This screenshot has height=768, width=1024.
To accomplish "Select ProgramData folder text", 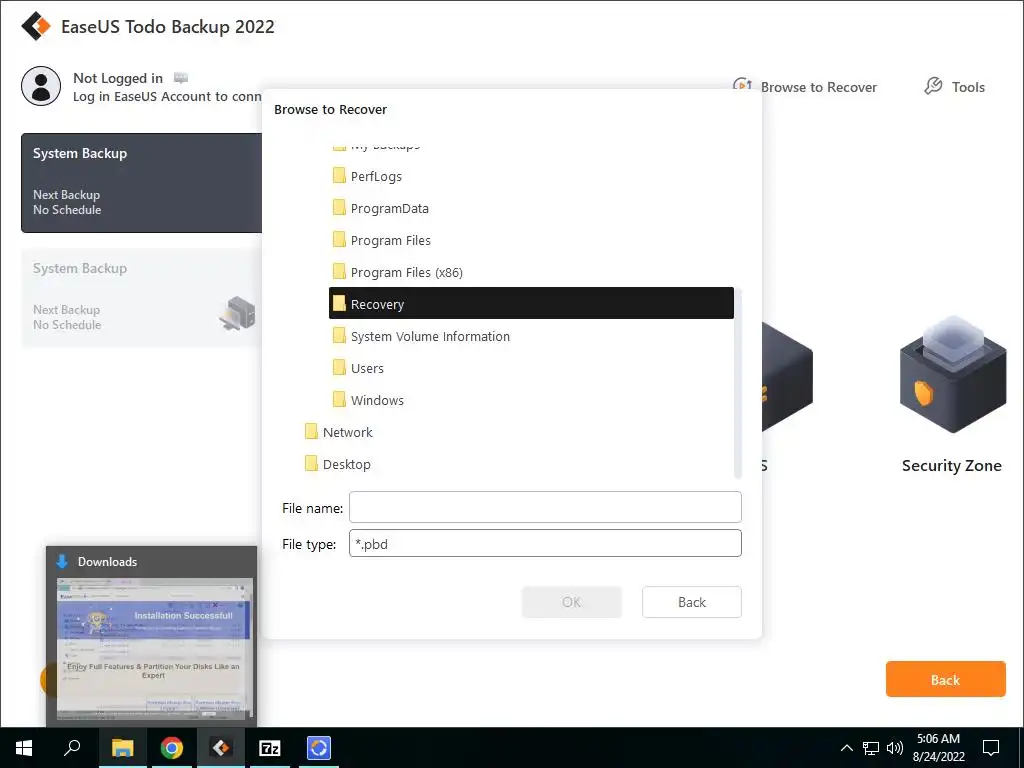I will point(390,208).
